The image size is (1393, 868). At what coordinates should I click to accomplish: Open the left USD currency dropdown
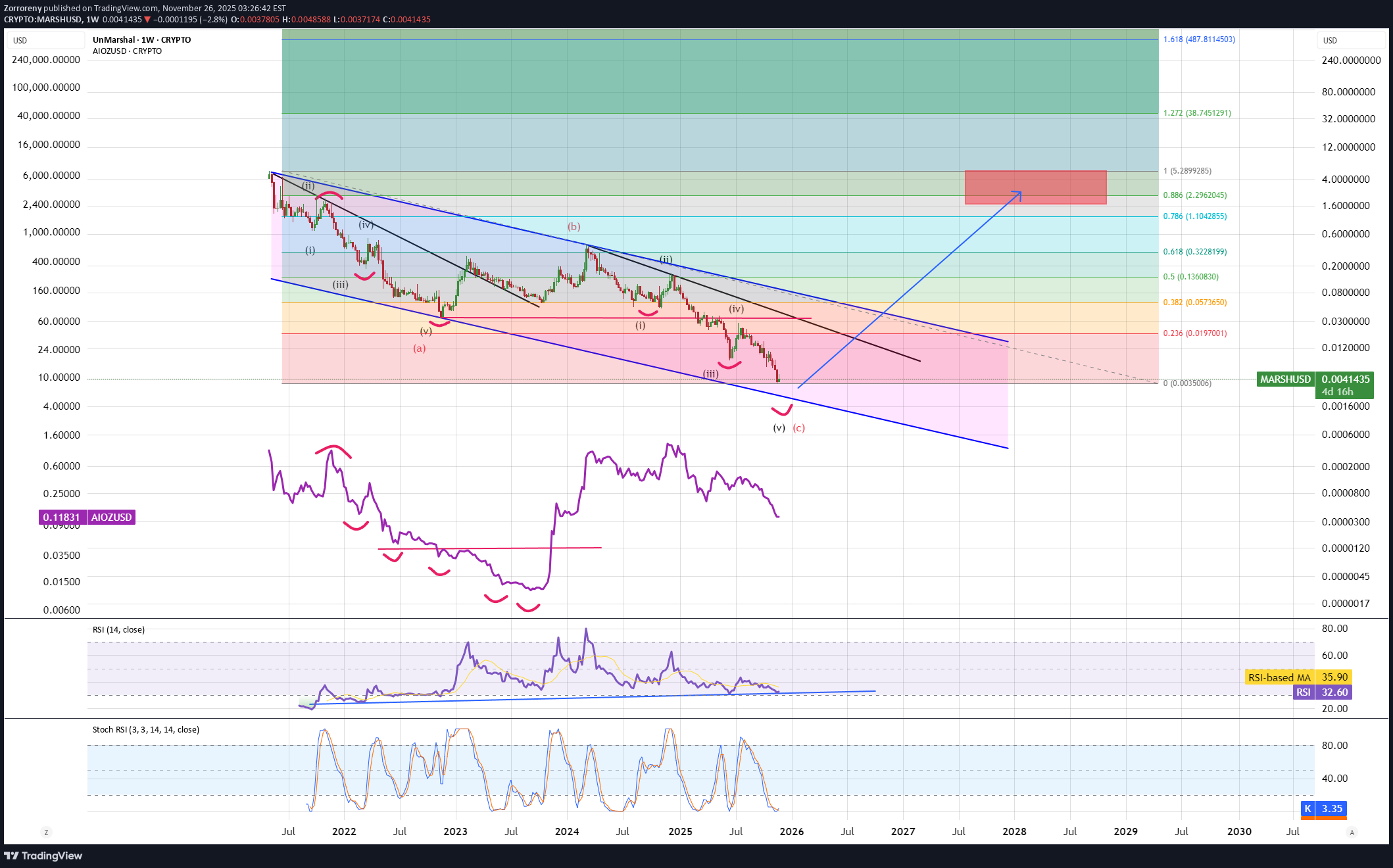pos(45,41)
